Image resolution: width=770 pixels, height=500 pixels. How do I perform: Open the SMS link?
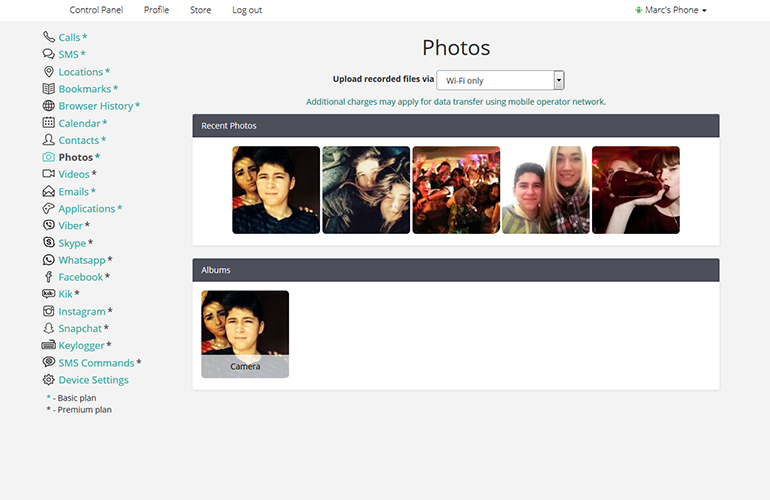pos(69,55)
